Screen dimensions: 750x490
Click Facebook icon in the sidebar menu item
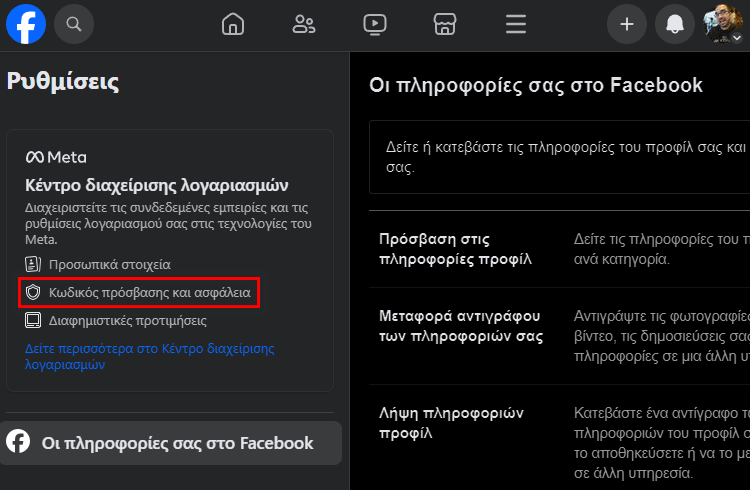[x=18, y=442]
